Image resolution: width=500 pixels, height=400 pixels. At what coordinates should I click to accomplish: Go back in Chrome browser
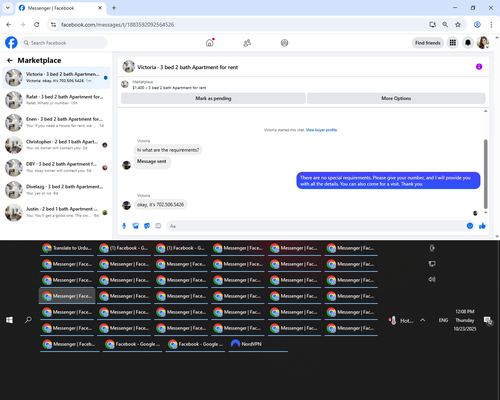pos(9,24)
